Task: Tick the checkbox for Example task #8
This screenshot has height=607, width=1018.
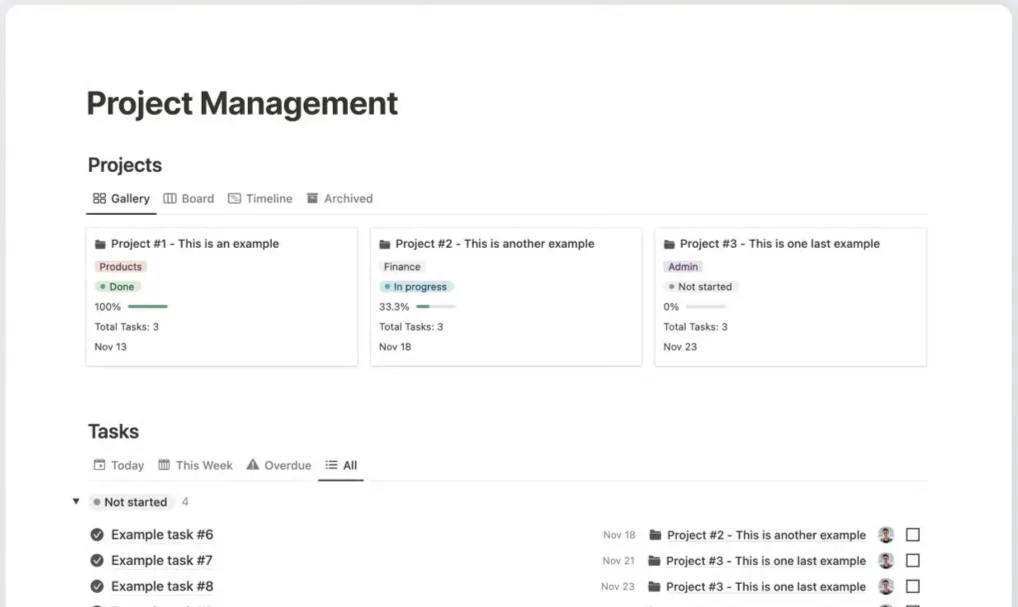Action: pos(912,587)
